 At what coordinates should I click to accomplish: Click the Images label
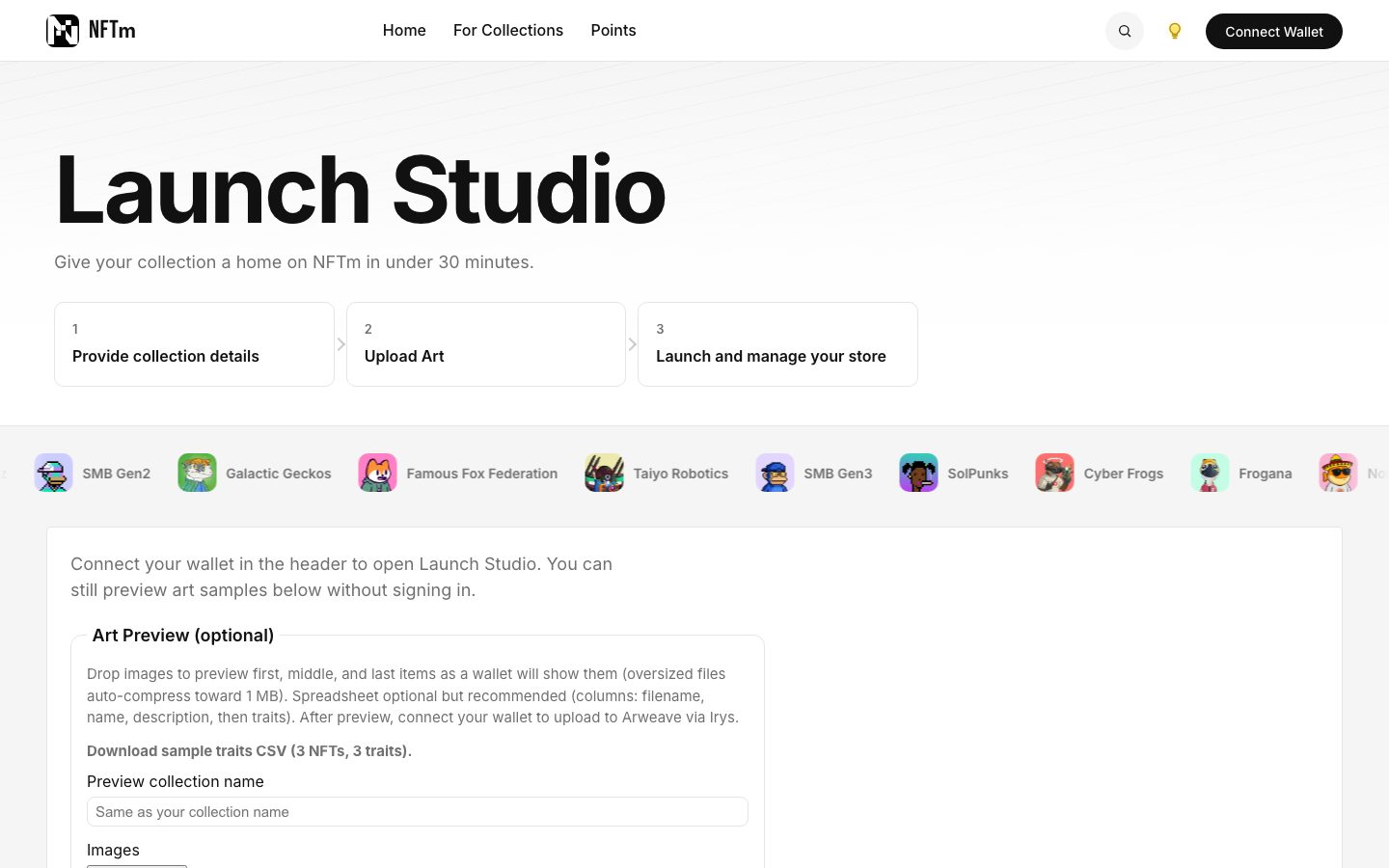(113, 850)
